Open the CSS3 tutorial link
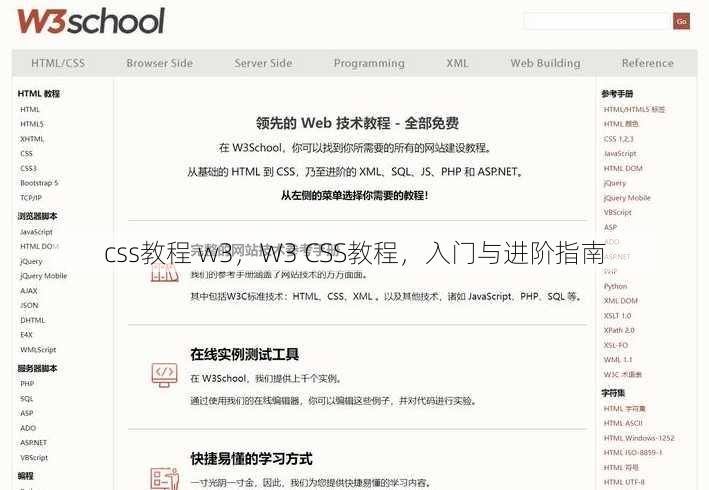The width and height of the screenshot is (709, 490). pyautogui.click(x=28, y=168)
